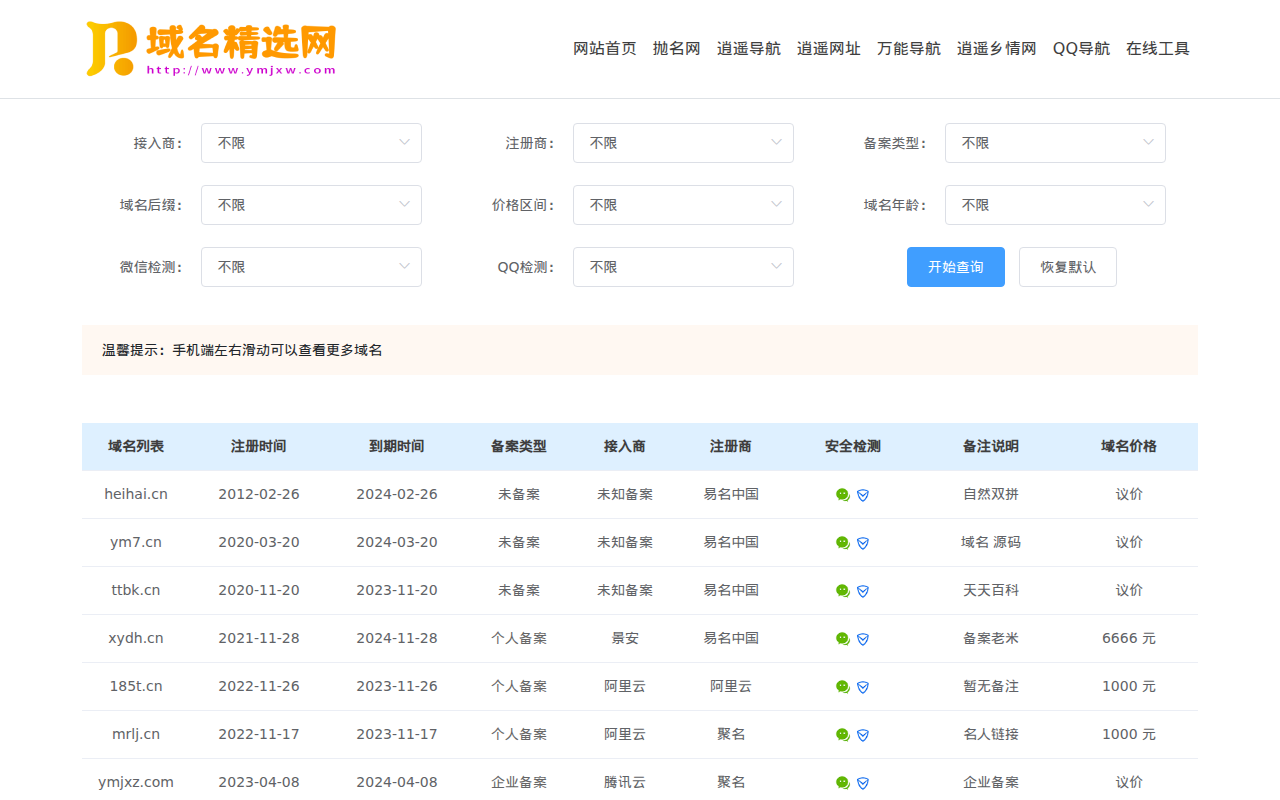1280x800 pixels.
Task: Open the xydh.cn domain entry
Action: click(136, 638)
